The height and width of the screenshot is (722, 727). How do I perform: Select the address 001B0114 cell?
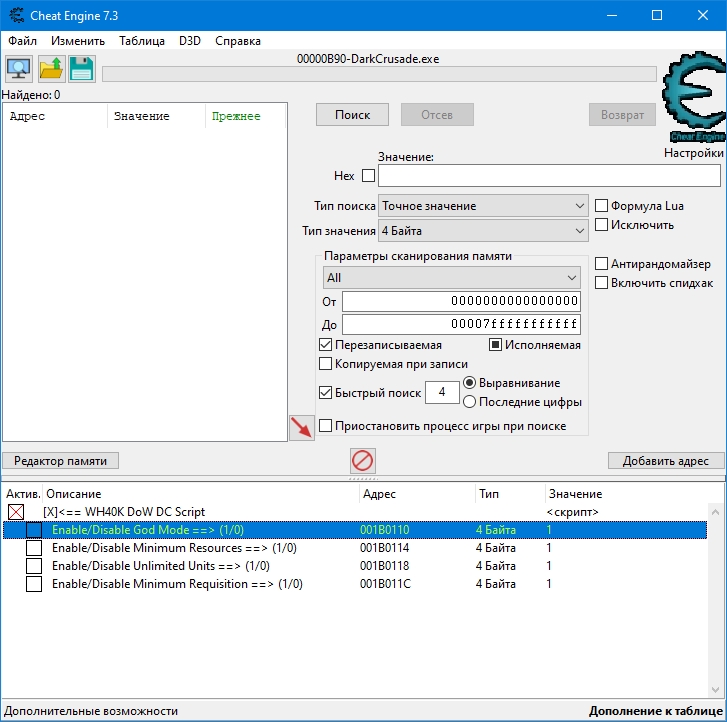pyautogui.click(x=384, y=548)
